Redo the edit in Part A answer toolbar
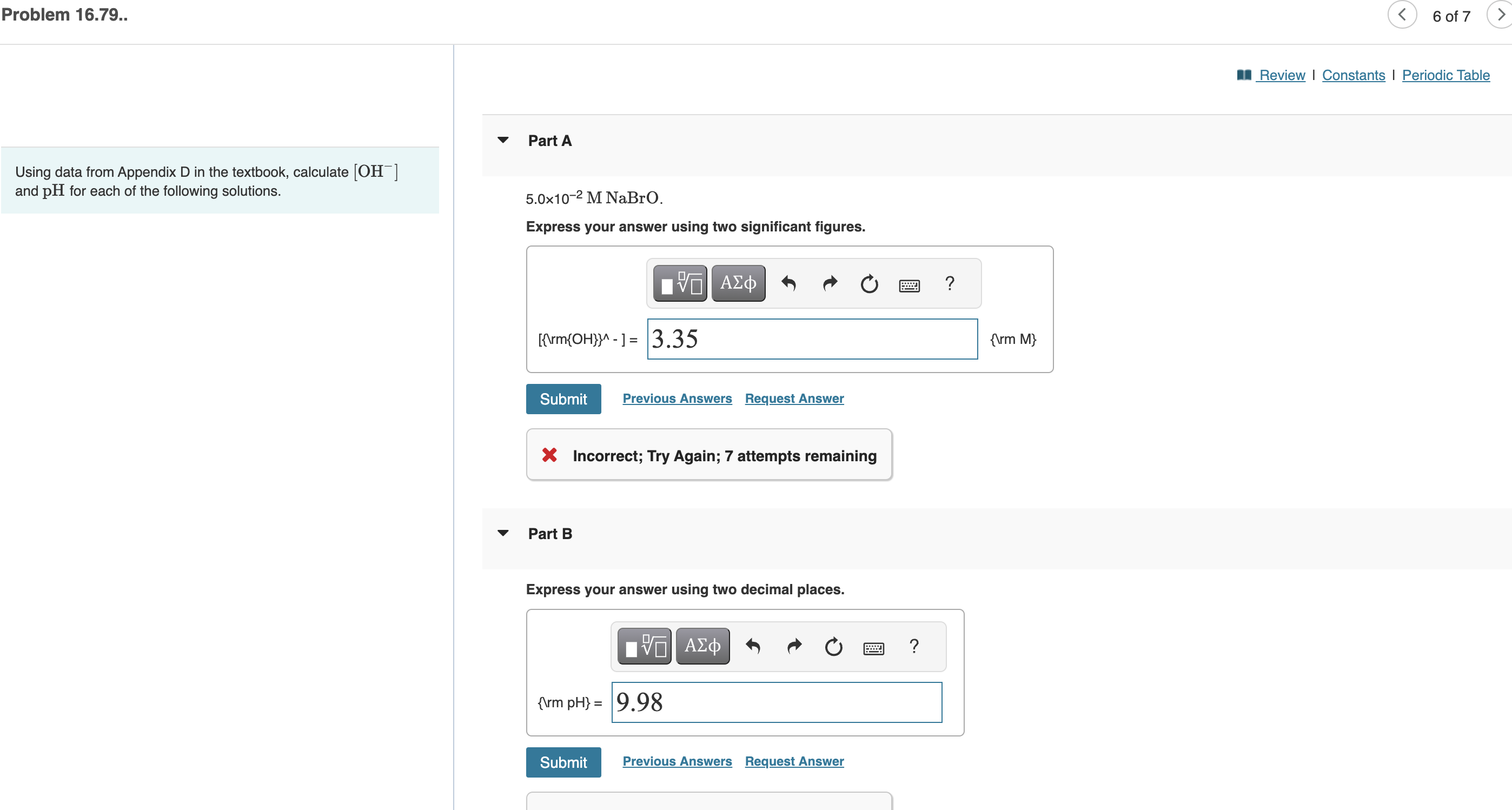The height and width of the screenshot is (810, 1512). pos(830,283)
